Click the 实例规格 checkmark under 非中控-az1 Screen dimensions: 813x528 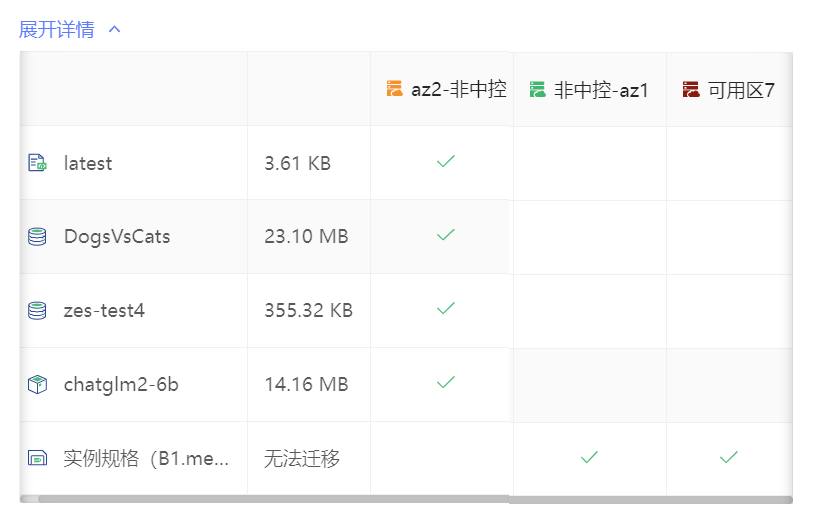click(x=589, y=457)
